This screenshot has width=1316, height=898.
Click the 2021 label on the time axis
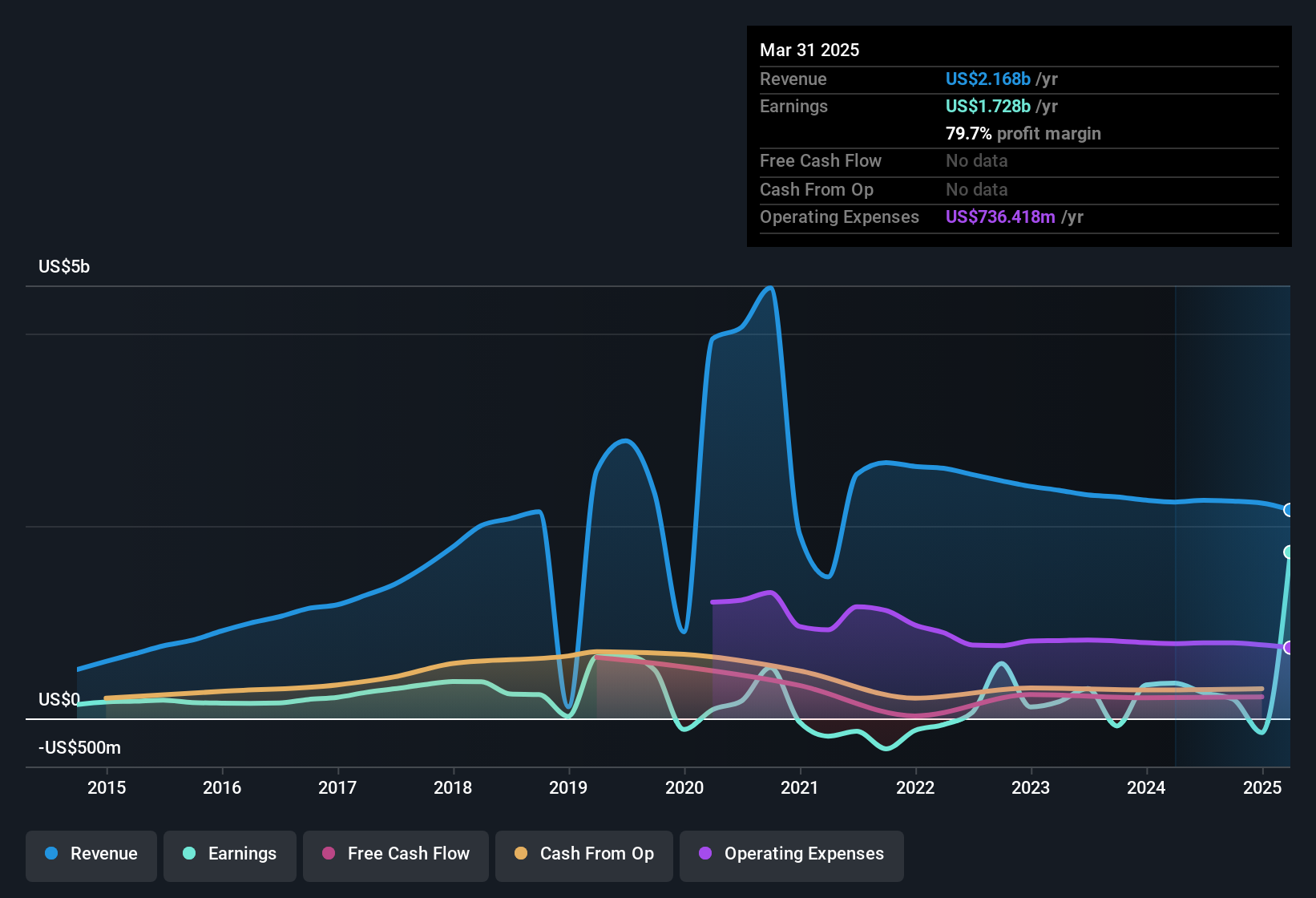tap(799, 788)
